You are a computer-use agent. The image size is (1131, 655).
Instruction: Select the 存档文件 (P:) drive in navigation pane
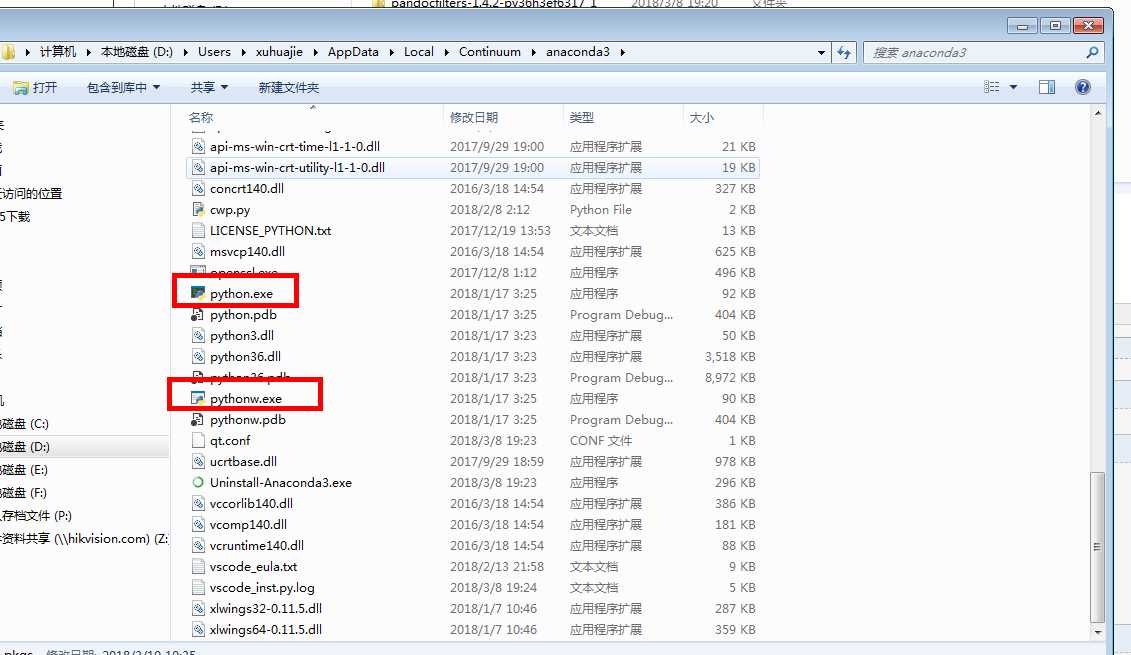coord(36,516)
